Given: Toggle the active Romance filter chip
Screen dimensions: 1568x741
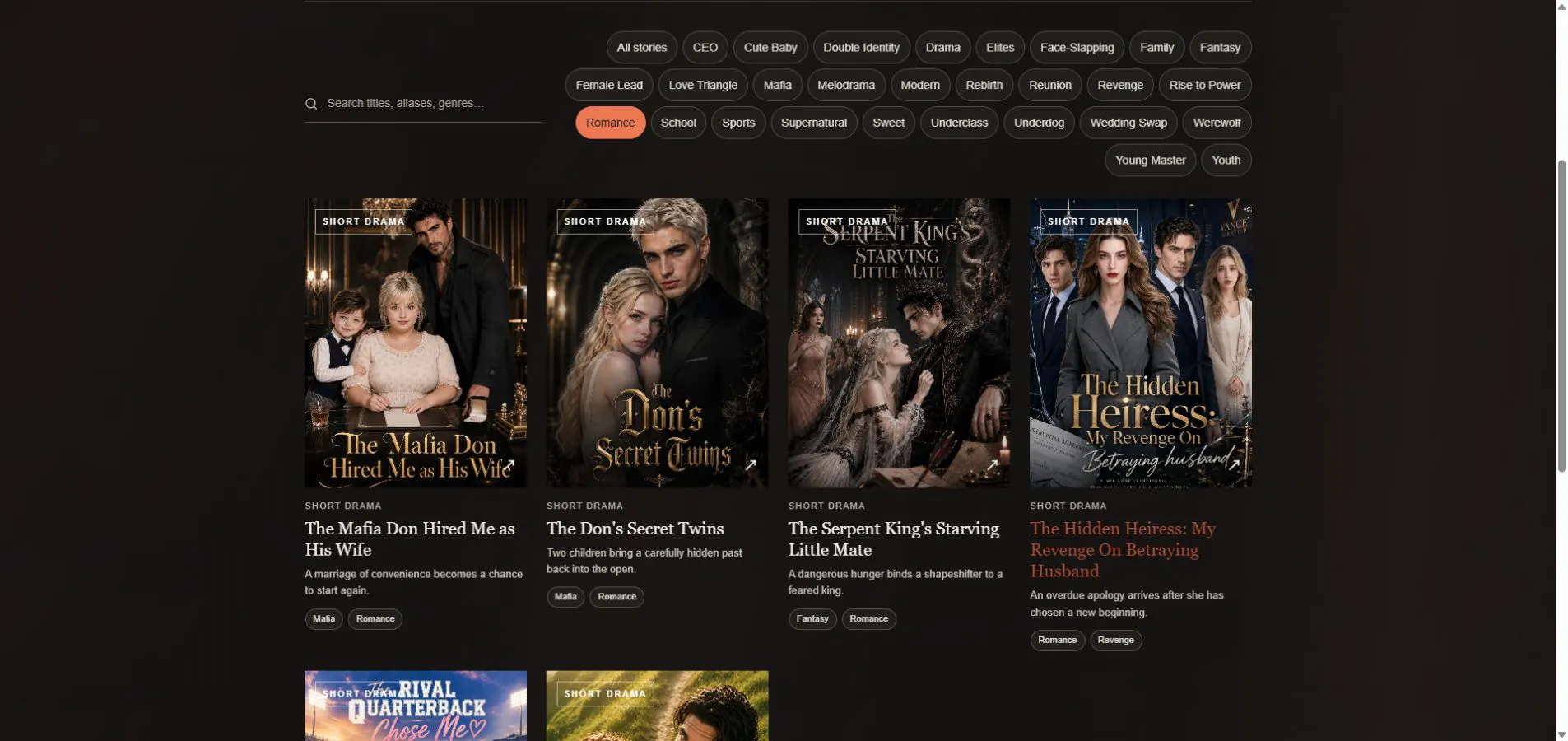Looking at the screenshot, I should pyautogui.click(x=611, y=123).
